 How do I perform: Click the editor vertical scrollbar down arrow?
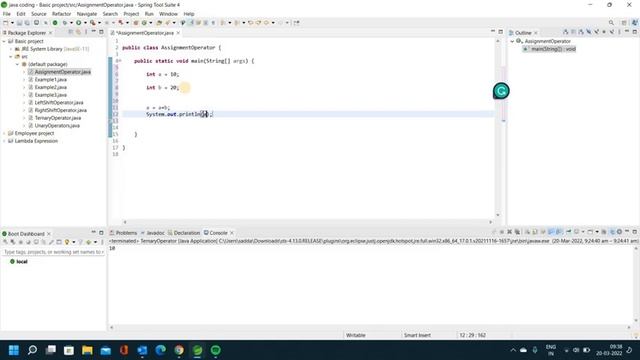(498, 215)
